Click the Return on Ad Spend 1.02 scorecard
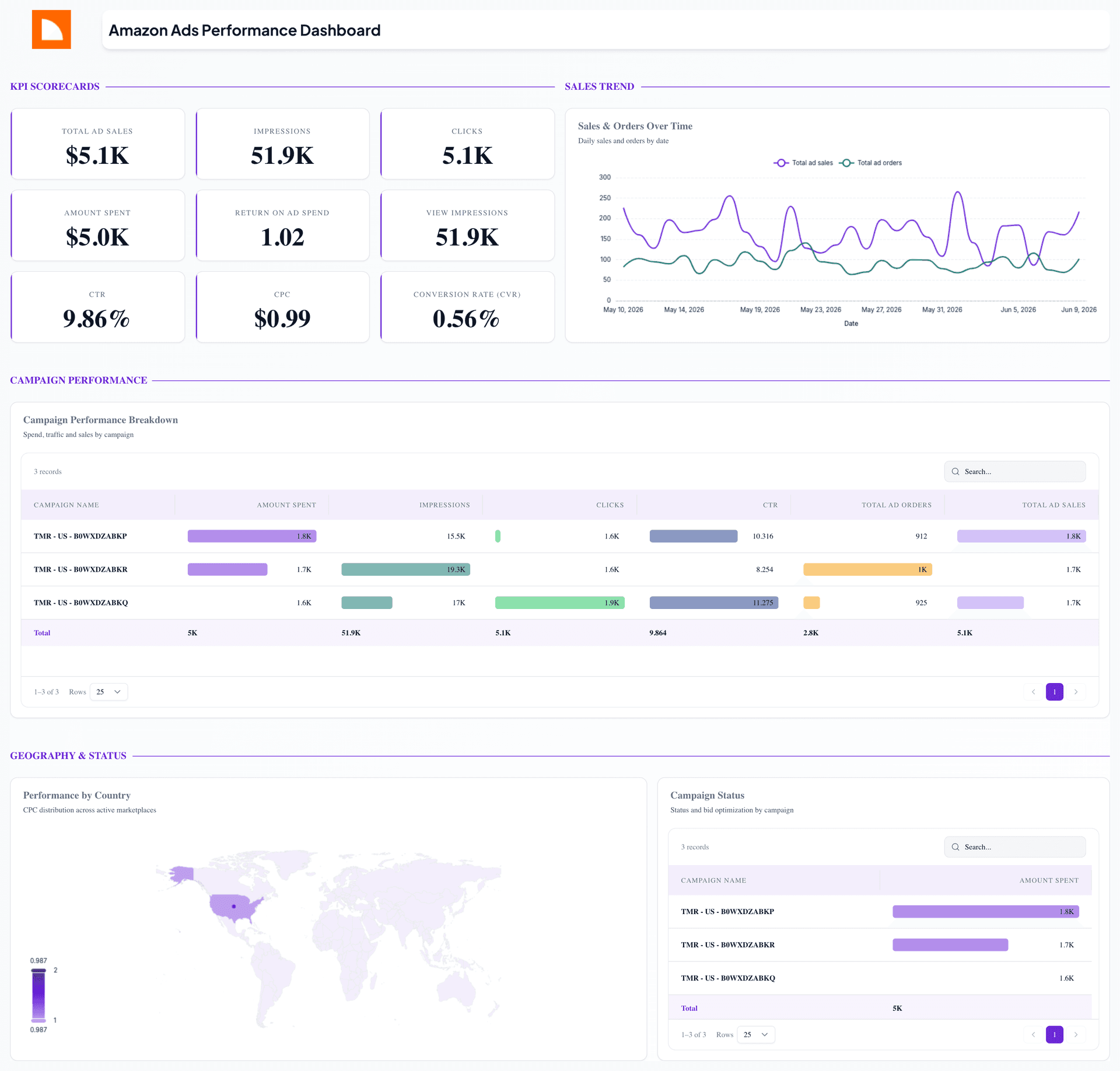The image size is (1120, 1071). [x=282, y=226]
